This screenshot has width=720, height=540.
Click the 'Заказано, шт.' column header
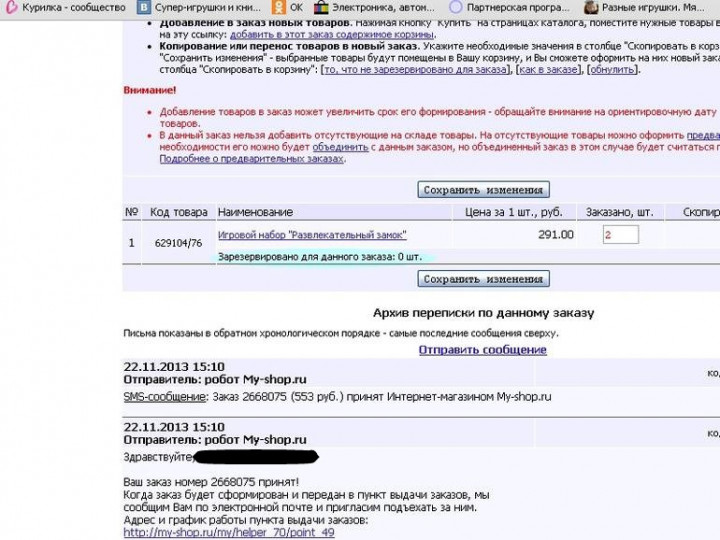619,212
